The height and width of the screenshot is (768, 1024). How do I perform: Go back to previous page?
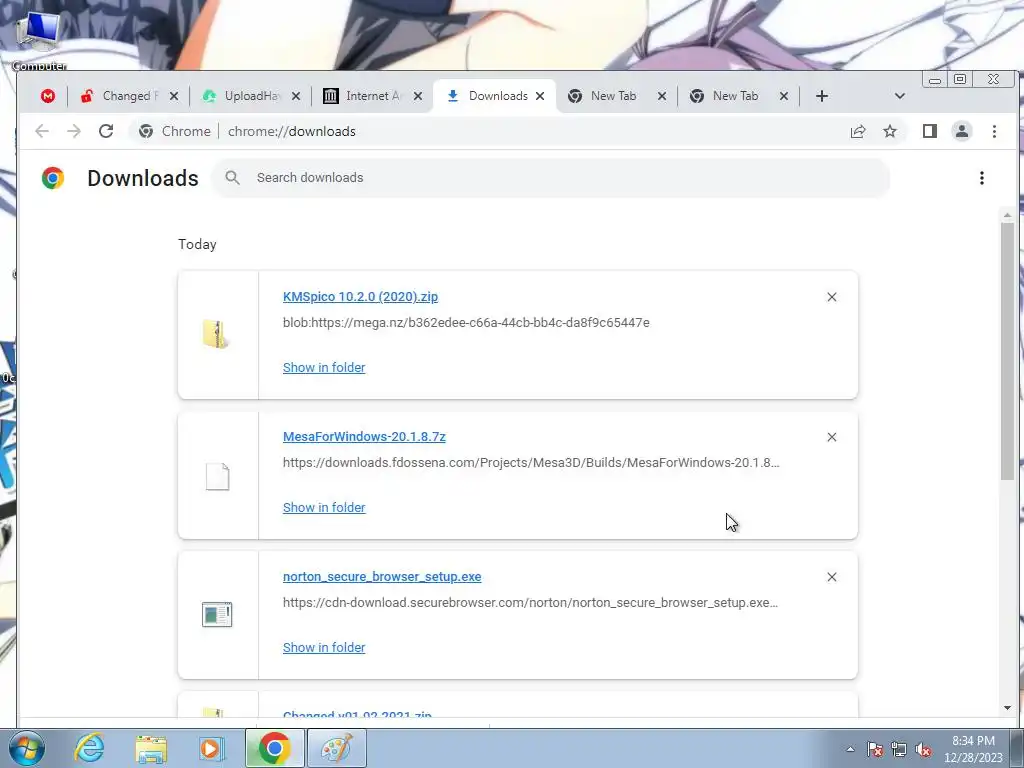click(42, 131)
